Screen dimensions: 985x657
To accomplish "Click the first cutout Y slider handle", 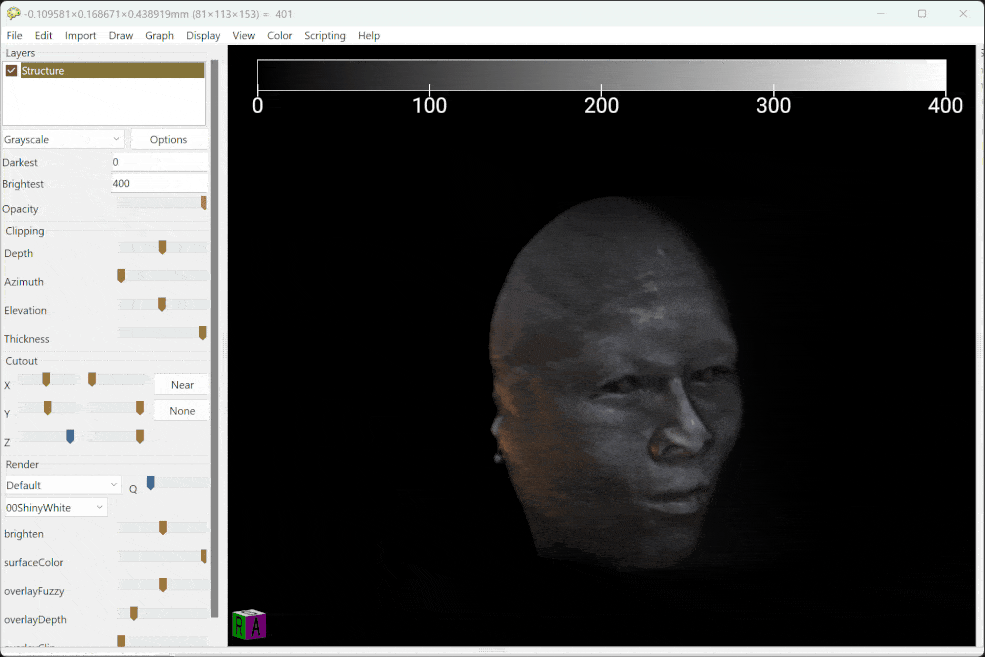I will (47, 408).
